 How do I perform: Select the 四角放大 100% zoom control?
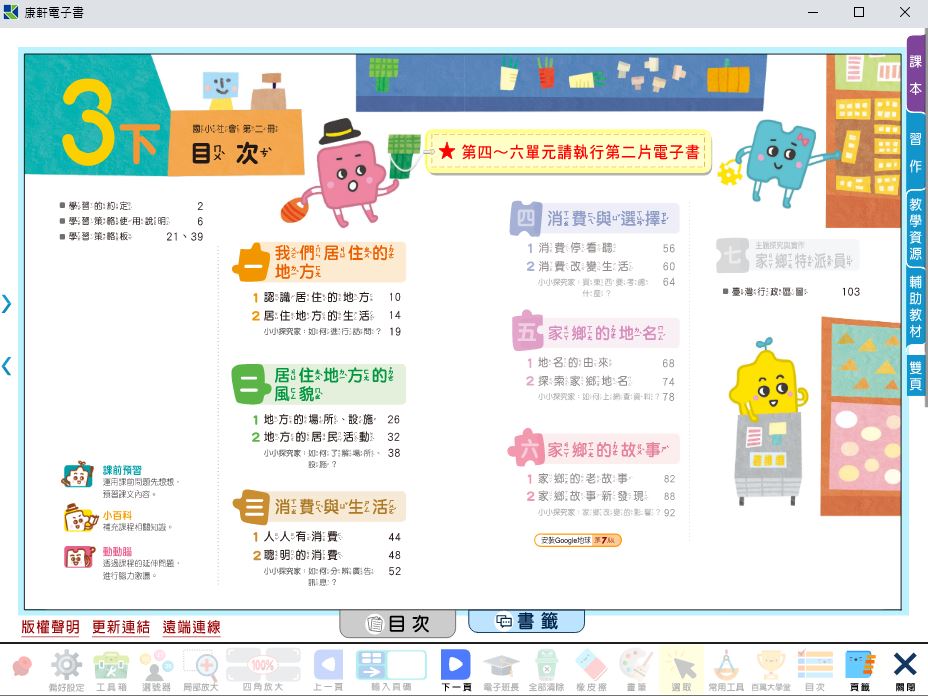click(x=263, y=670)
